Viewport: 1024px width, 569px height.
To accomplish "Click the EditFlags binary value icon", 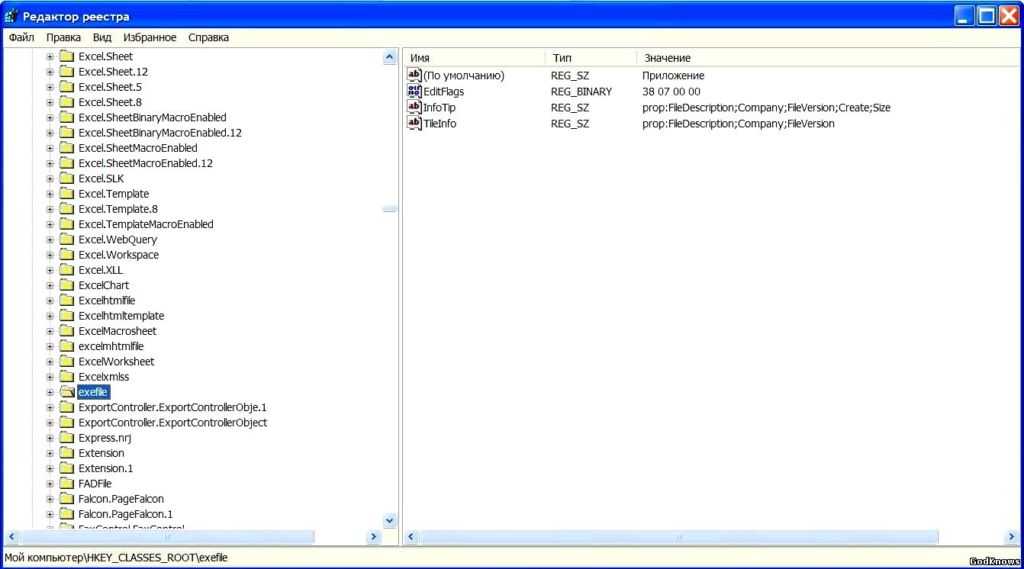I will (415, 91).
